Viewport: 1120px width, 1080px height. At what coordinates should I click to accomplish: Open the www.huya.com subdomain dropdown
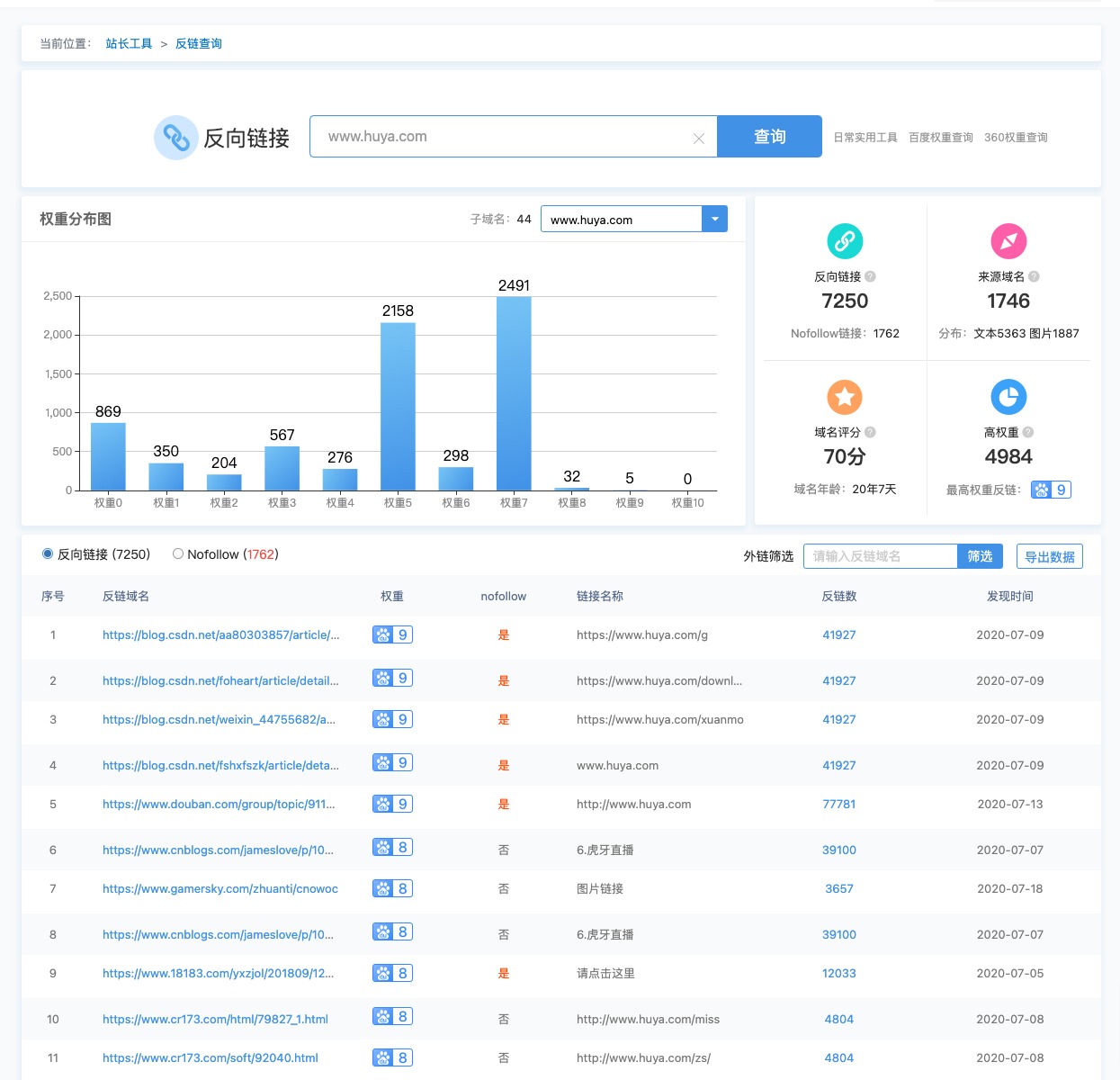tap(714, 219)
